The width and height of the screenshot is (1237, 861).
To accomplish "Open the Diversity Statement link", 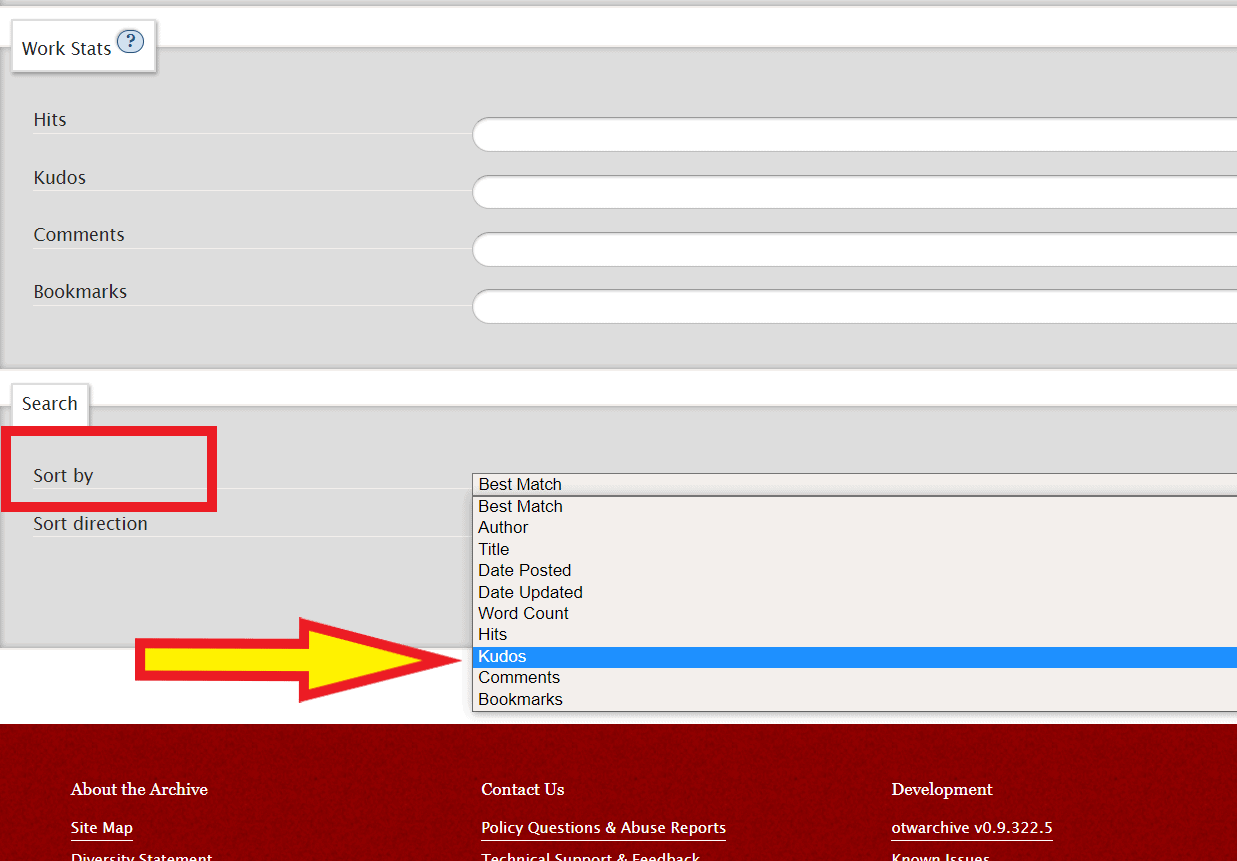I will [x=141, y=857].
